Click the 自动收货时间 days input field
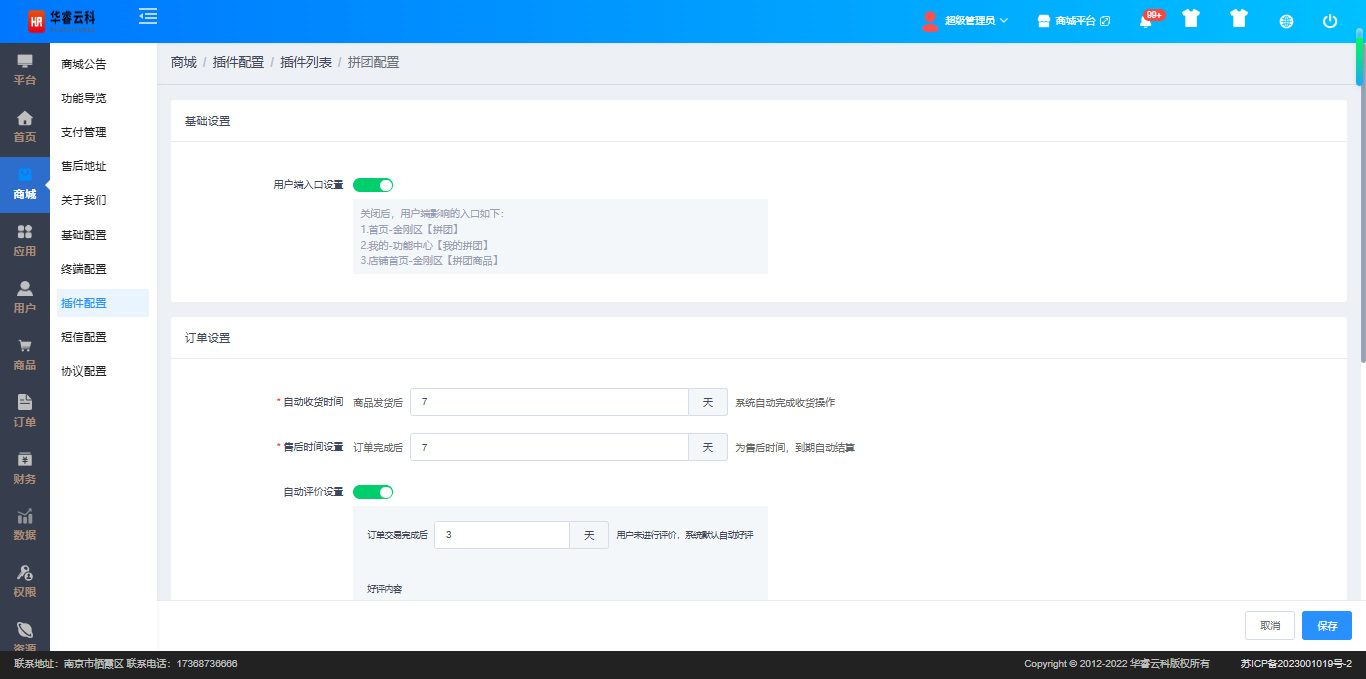 [x=549, y=402]
